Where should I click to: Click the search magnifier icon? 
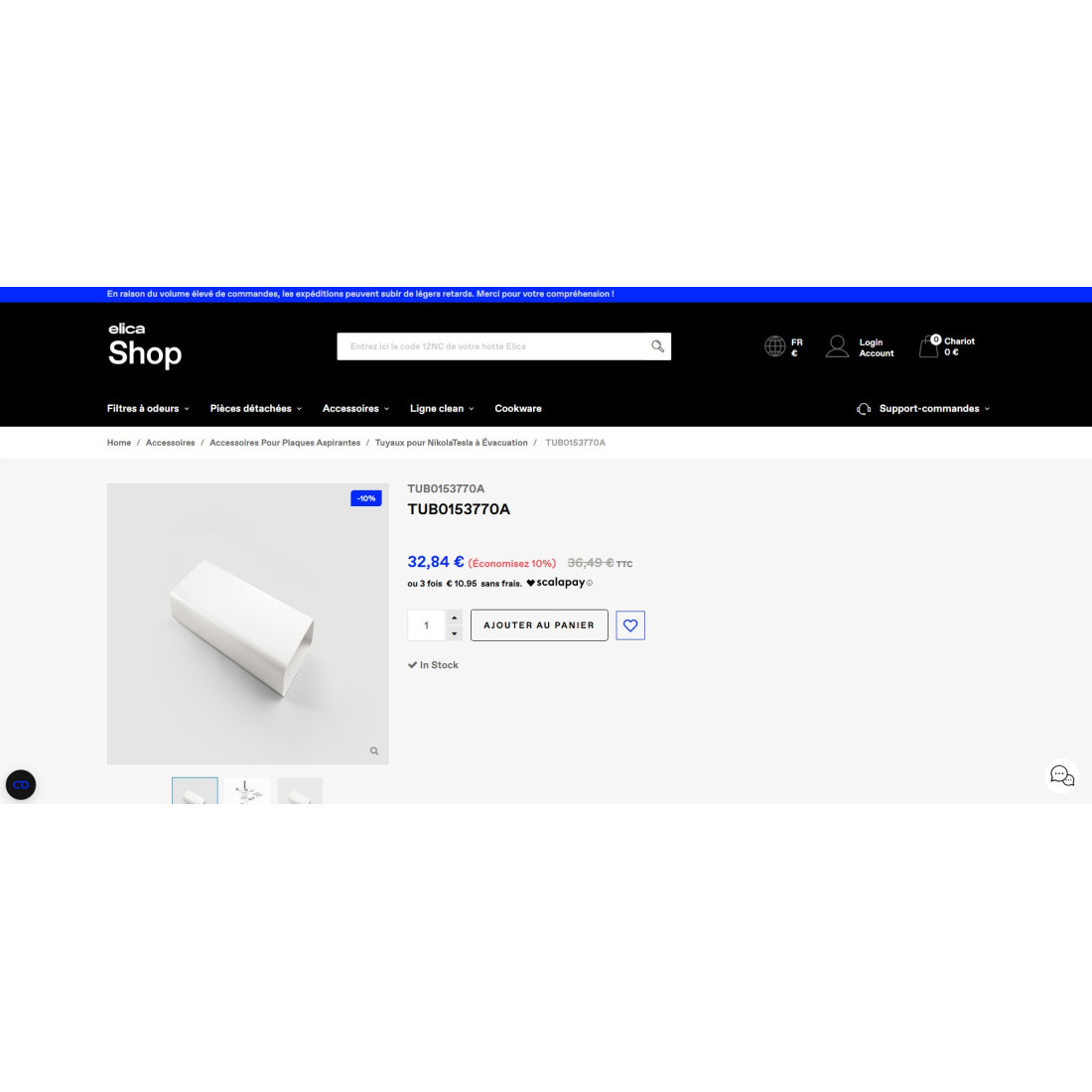pyautogui.click(x=657, y=346)
